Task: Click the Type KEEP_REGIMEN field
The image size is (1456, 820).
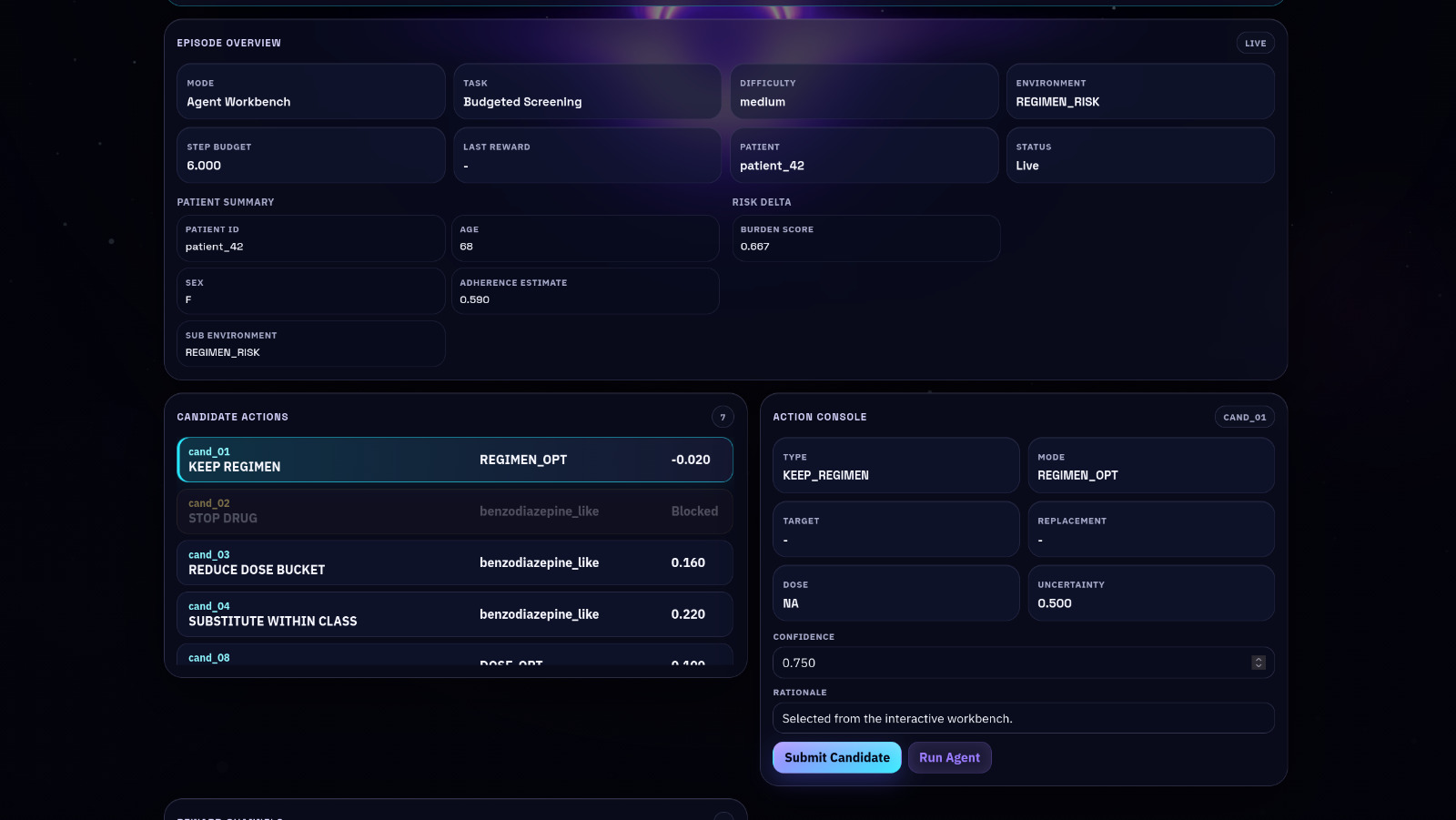Action: [895, 465]
